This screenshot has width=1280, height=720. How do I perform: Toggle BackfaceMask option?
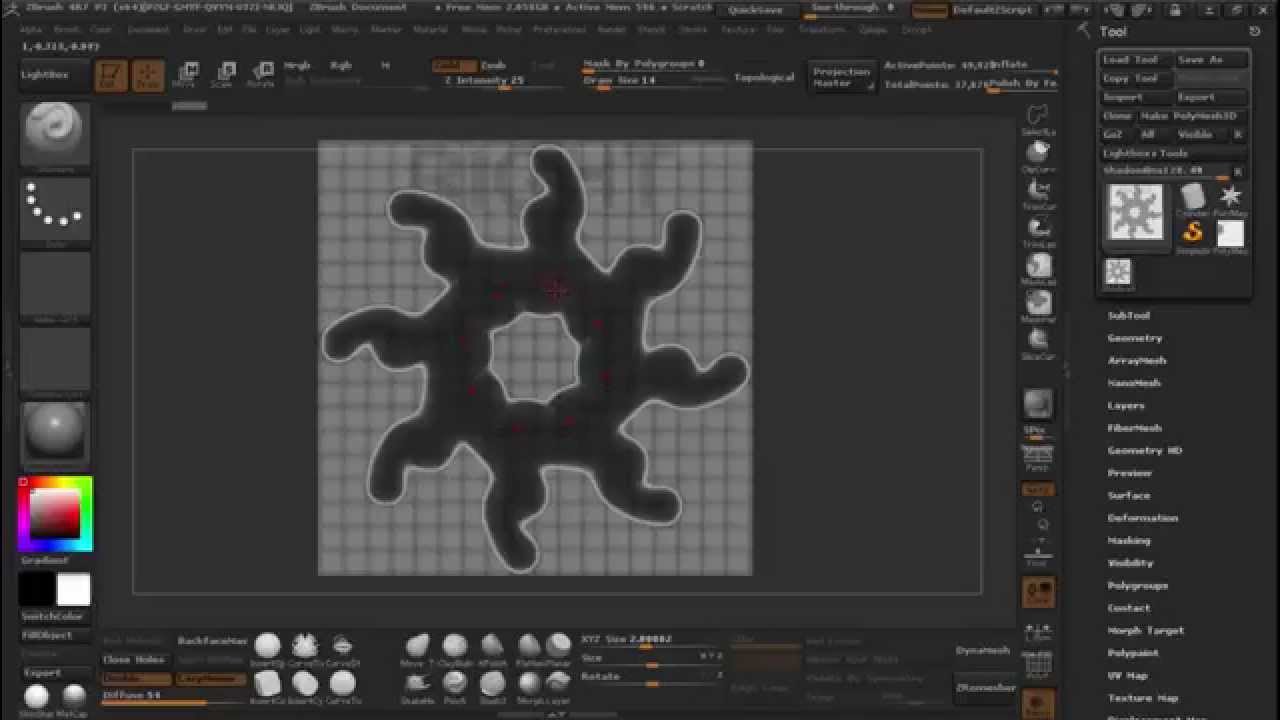click(x=212, y=641)
